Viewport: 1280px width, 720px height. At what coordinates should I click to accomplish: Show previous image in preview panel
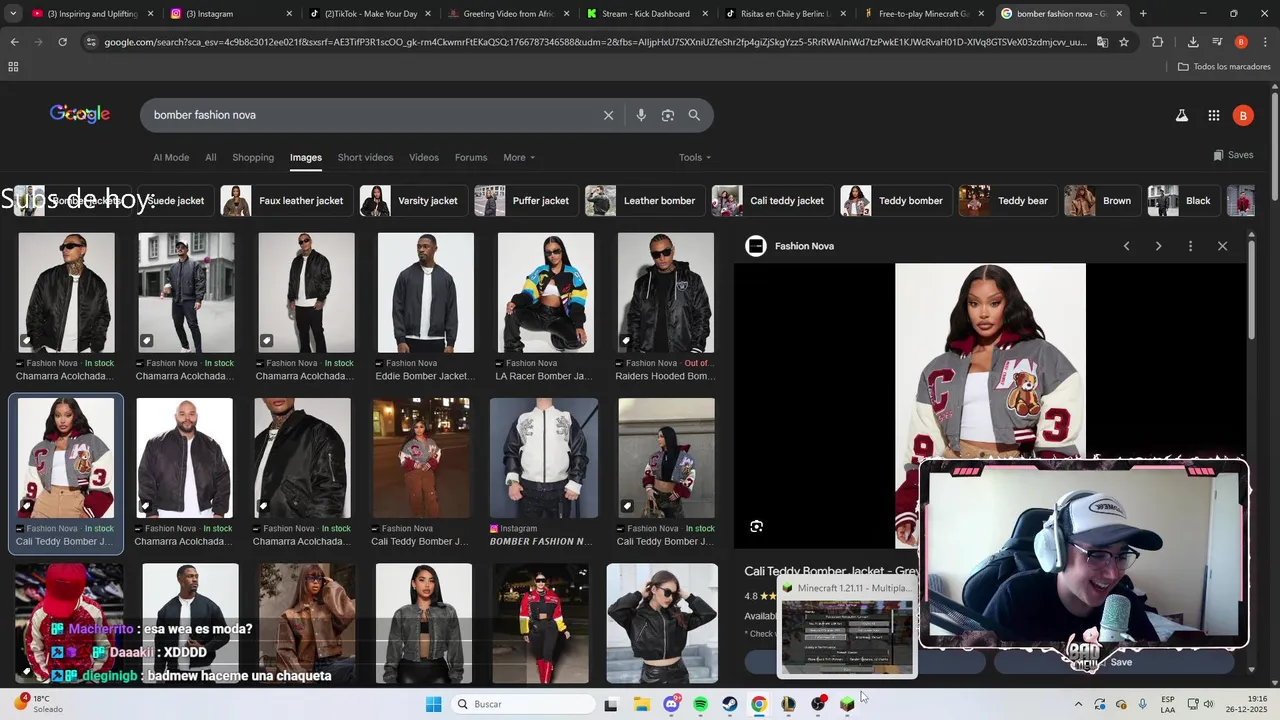1127,246
